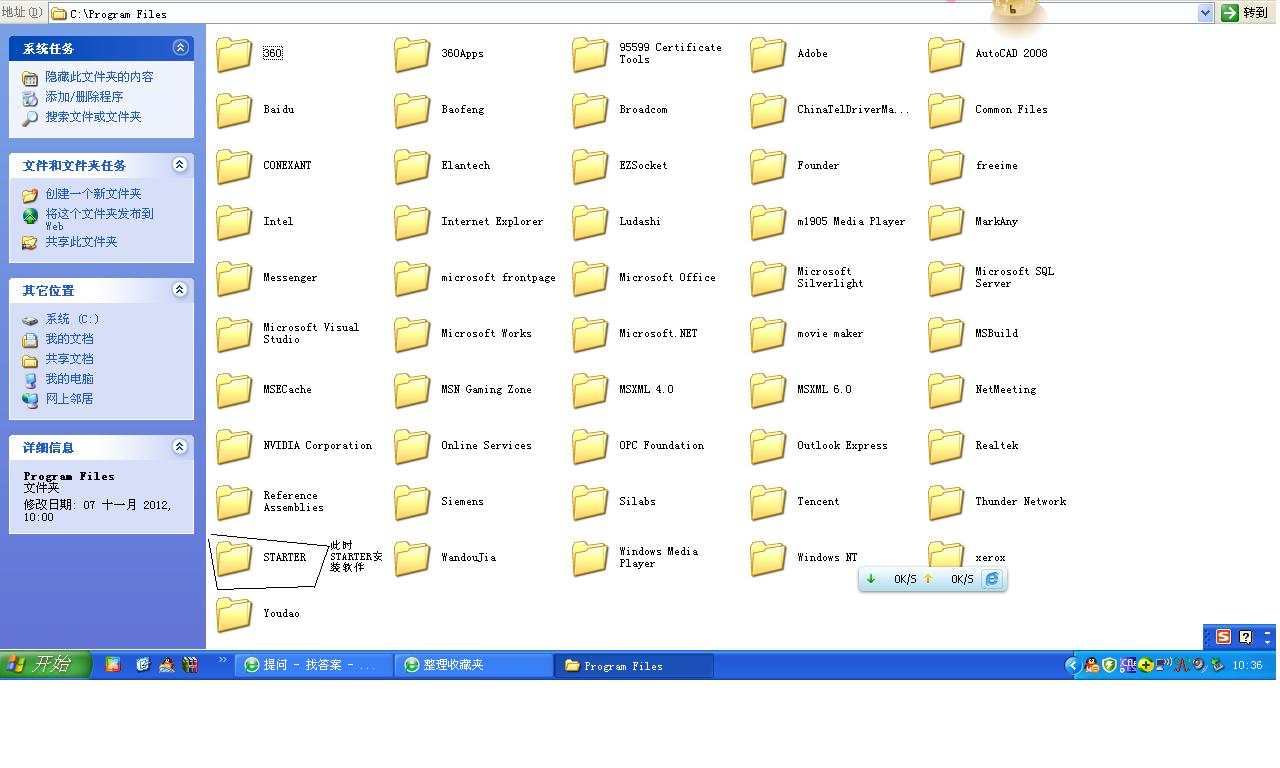The height and width of the screenshot is (768, 1280).
Task: Click the 转到 go button
Action: click(x=1245, y=13)
